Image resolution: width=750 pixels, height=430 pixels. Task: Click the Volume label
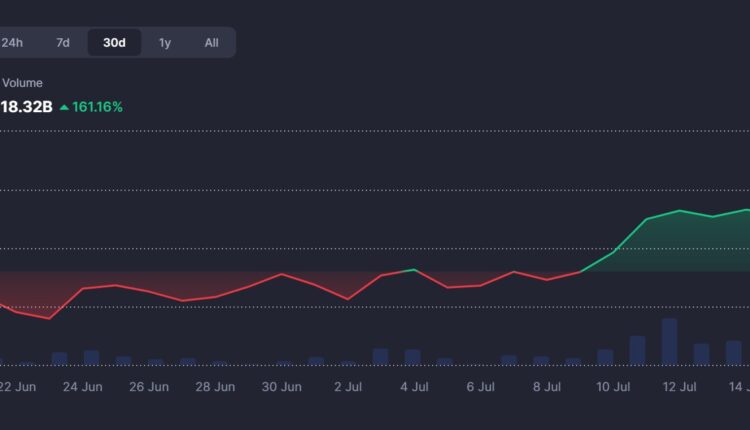click(22, 83)
